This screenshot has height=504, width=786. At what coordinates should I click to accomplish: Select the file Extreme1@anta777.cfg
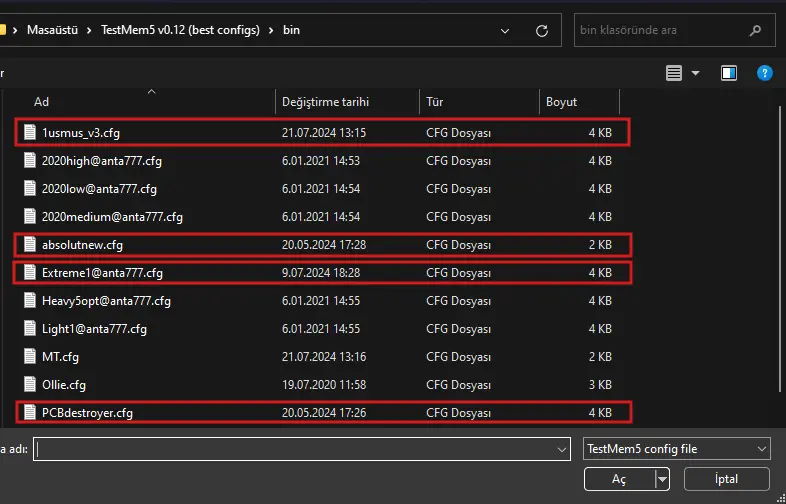(102, 273)
